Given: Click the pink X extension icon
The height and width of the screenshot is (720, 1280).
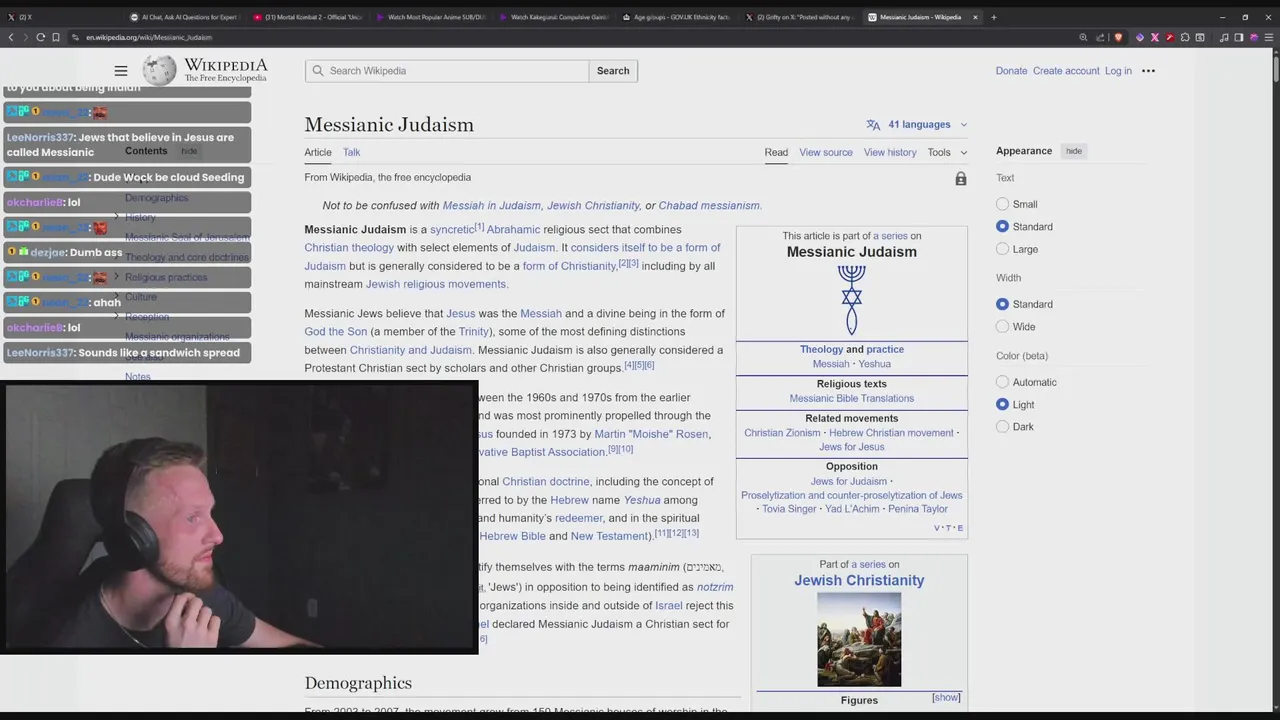Looking at the screenshot, I should pos(1154,37).
